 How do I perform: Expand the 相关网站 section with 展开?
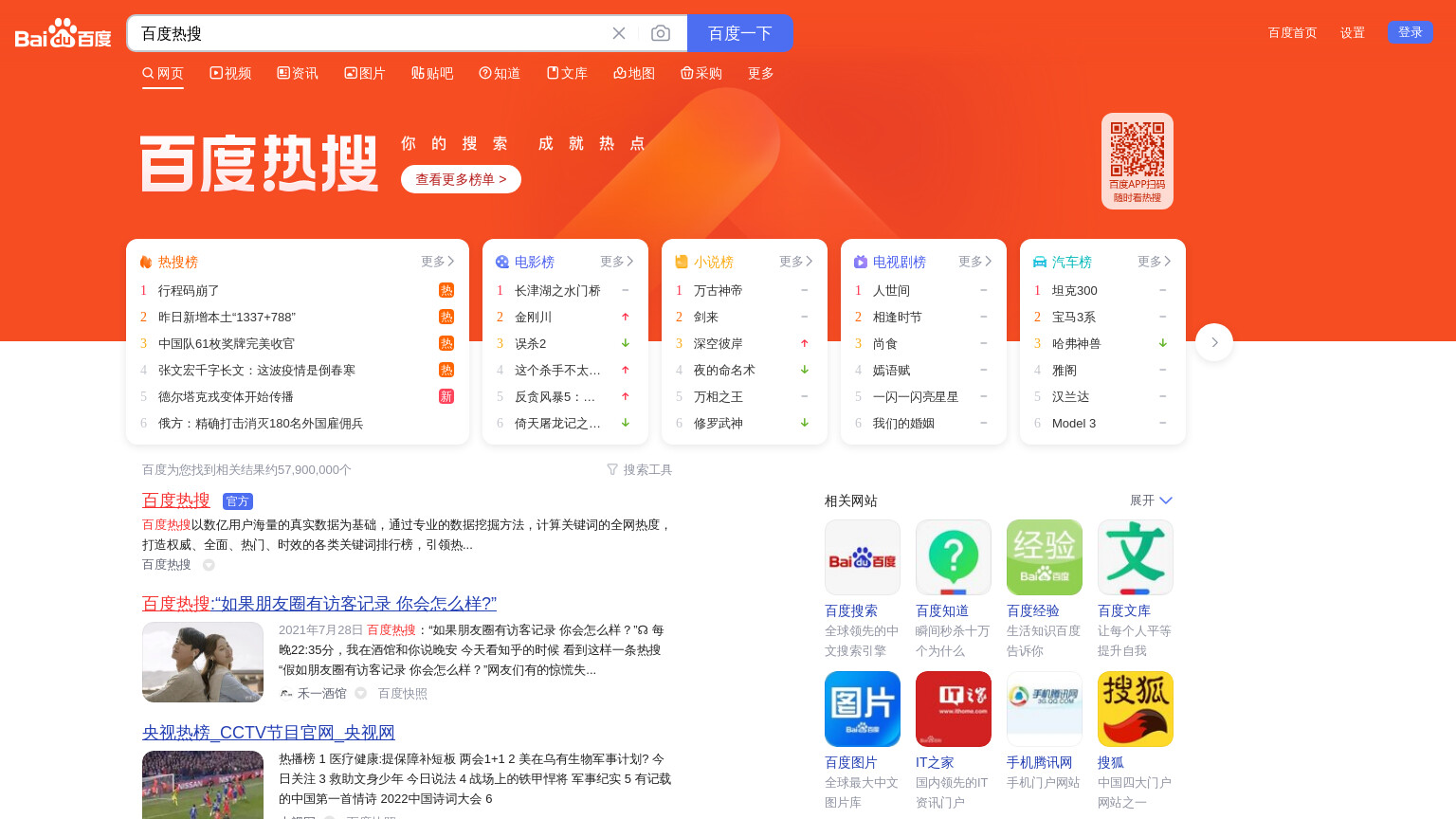coord(1151,500)
